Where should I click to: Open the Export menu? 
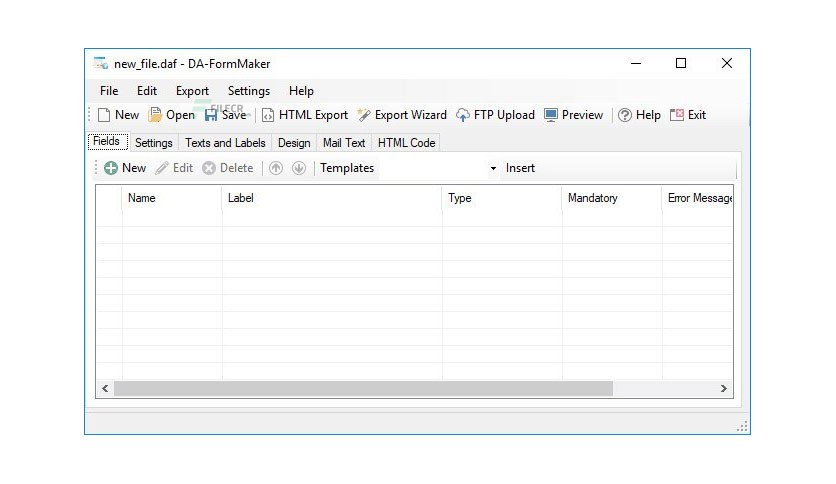point(192,91)
